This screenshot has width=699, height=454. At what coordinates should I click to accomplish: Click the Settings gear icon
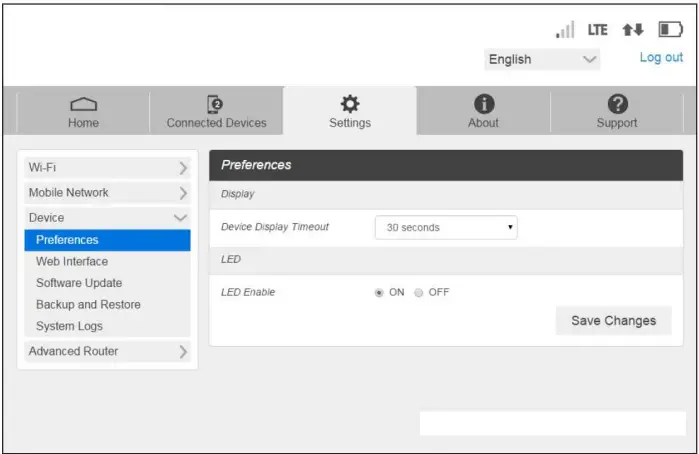click(x=350, y=104)
